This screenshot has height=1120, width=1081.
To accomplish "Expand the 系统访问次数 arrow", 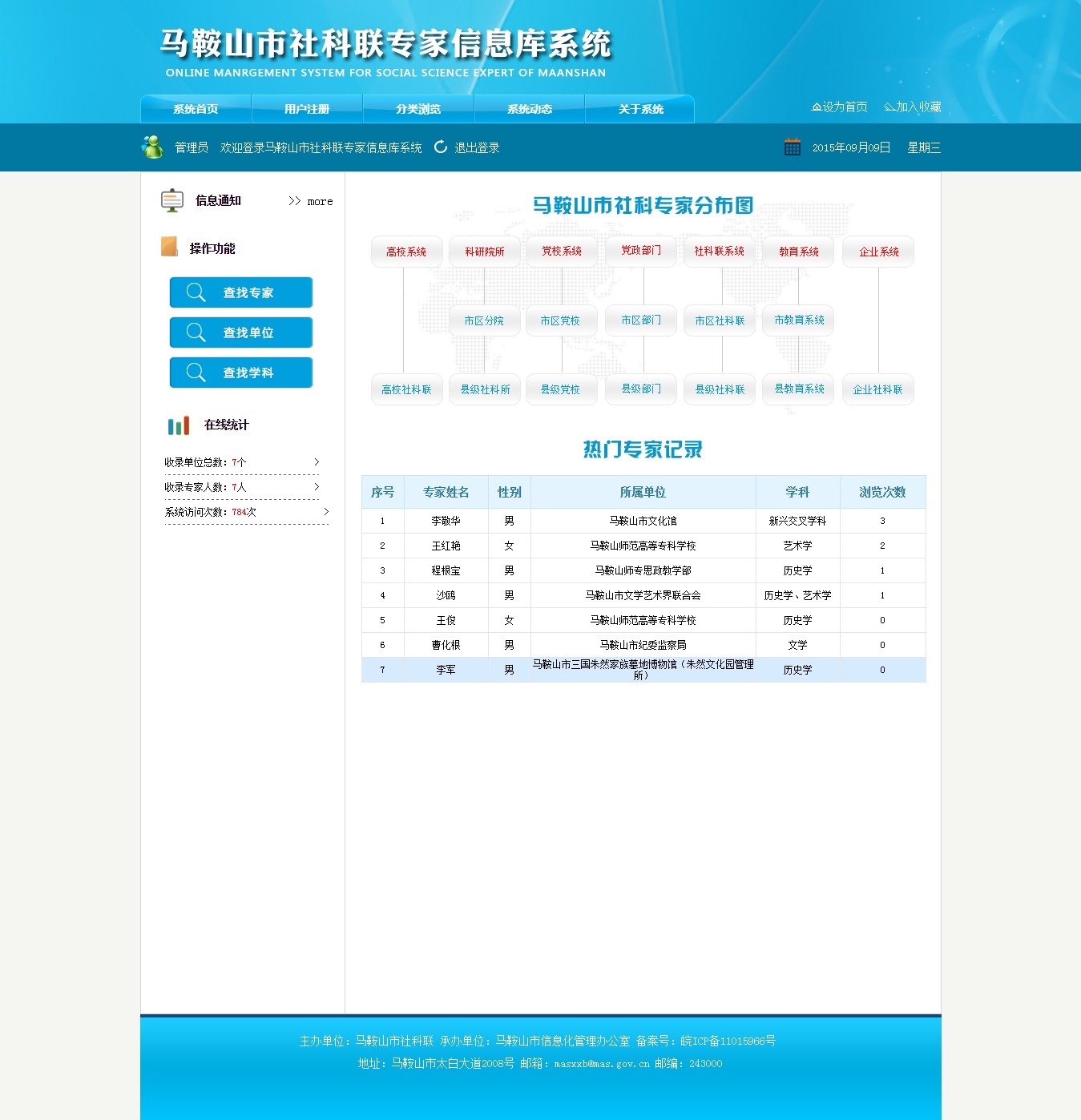I will point(326,511).
